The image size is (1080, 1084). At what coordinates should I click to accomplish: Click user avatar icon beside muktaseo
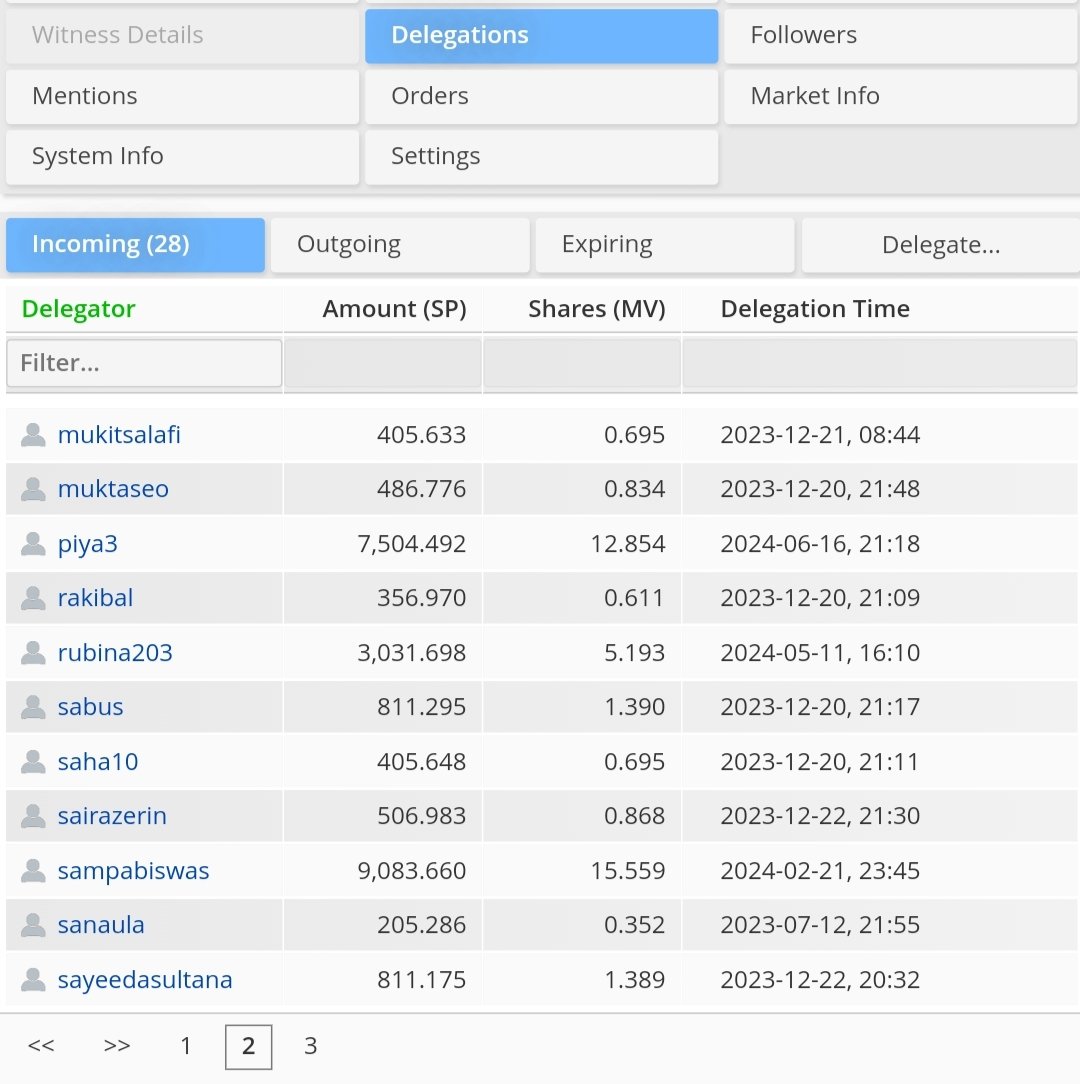coord(33,489)
